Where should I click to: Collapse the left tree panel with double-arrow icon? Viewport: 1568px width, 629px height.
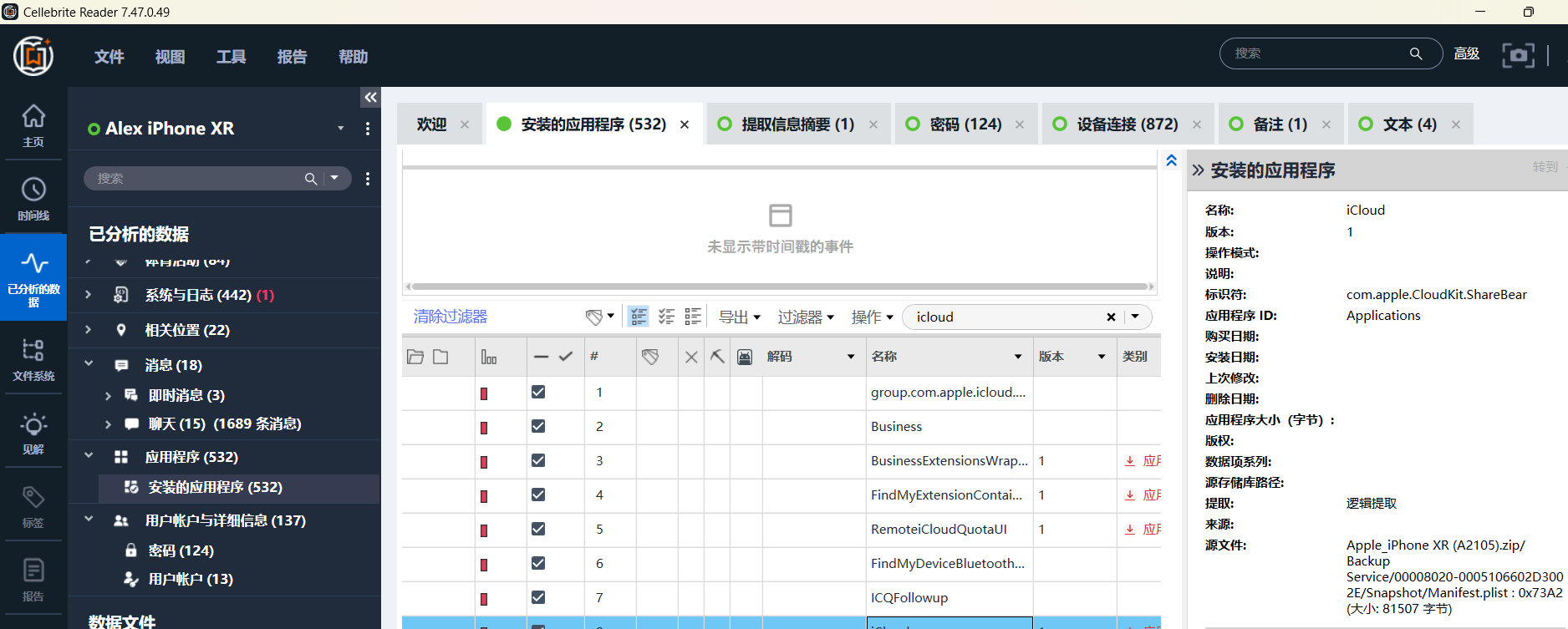370,98
